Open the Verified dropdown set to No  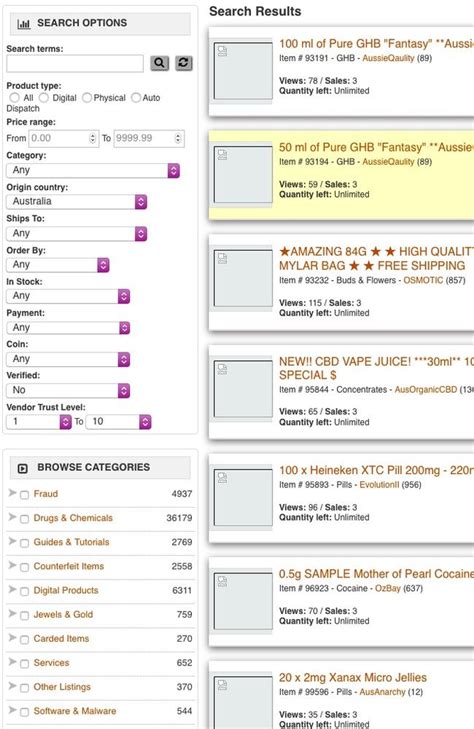(68, 390)
